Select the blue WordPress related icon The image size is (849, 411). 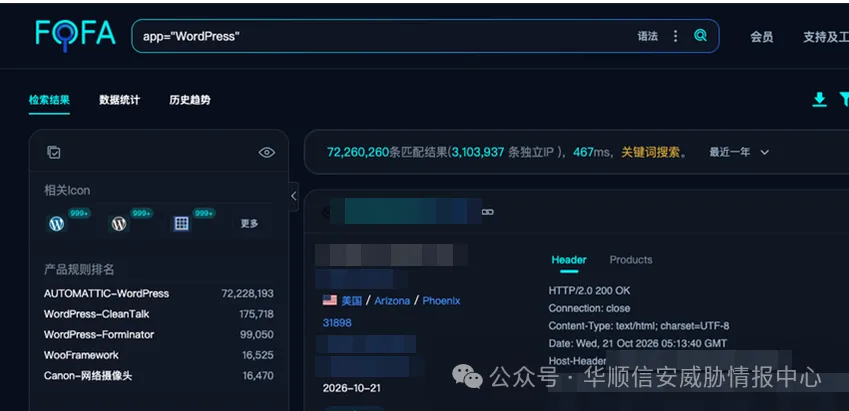coord(57,223)
